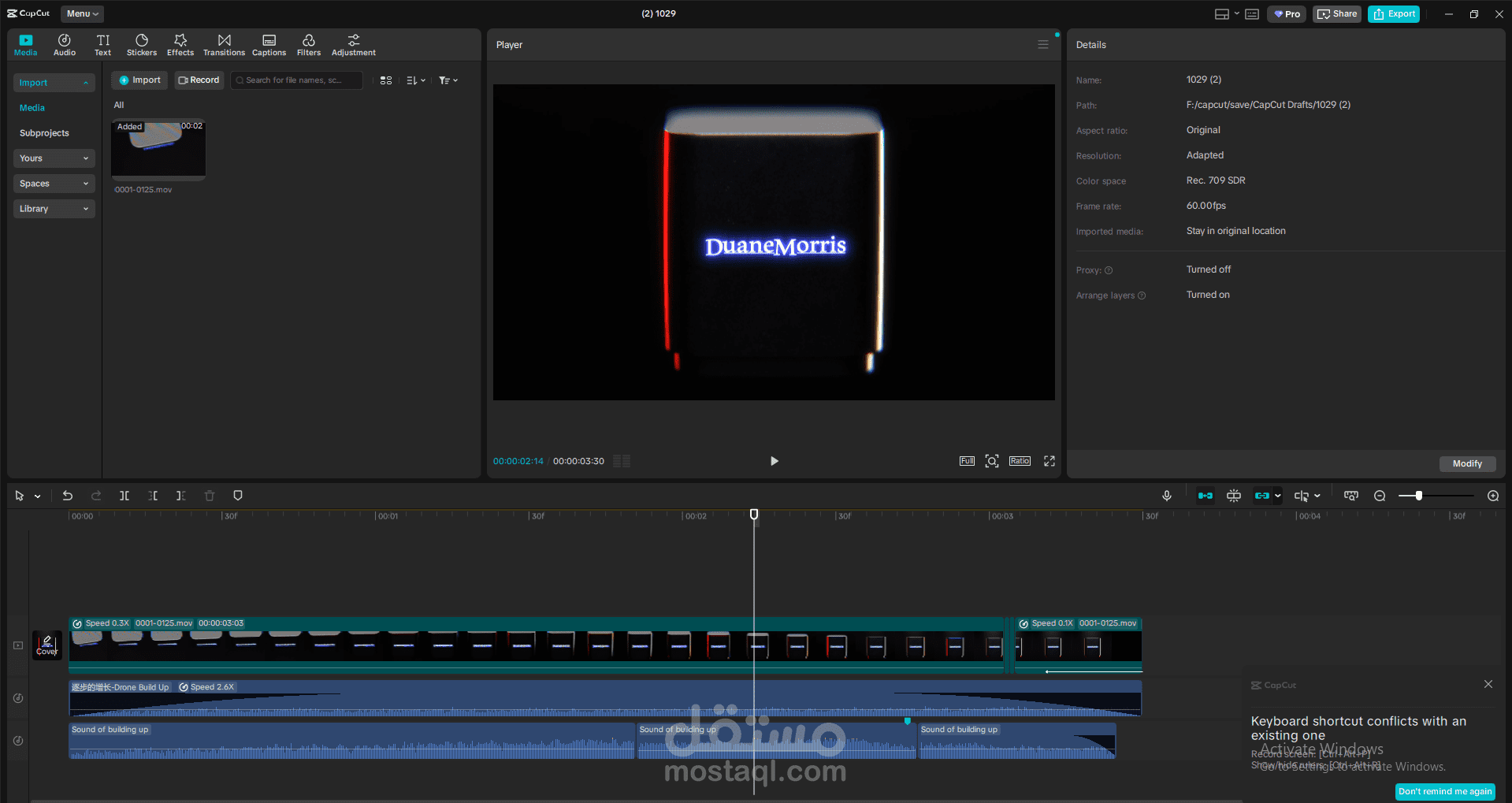Close the keyboard shortcut conflict notification

1488,684
